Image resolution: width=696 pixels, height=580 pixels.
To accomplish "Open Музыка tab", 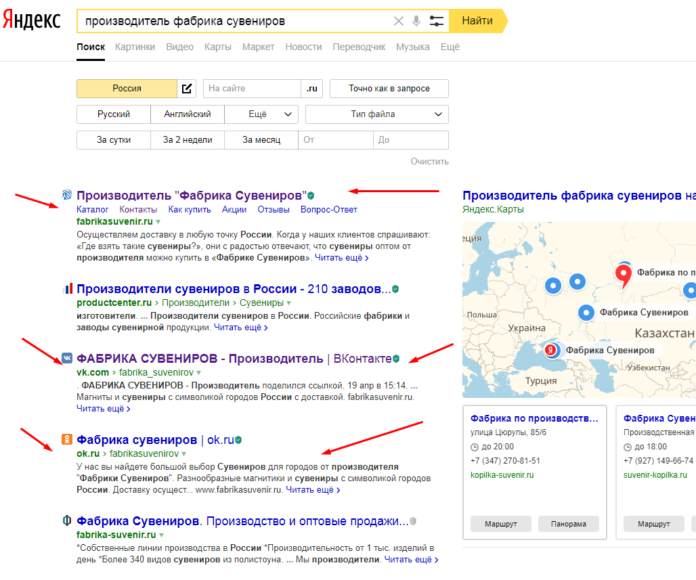I will pyautogui.click(x=413, y=47).
